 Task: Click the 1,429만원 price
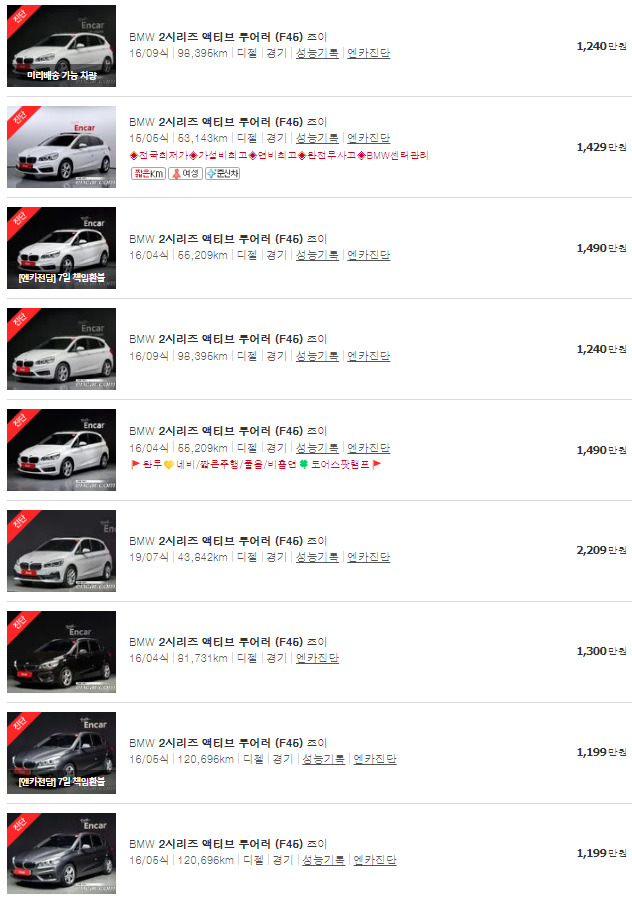click(x=601, y=147)
